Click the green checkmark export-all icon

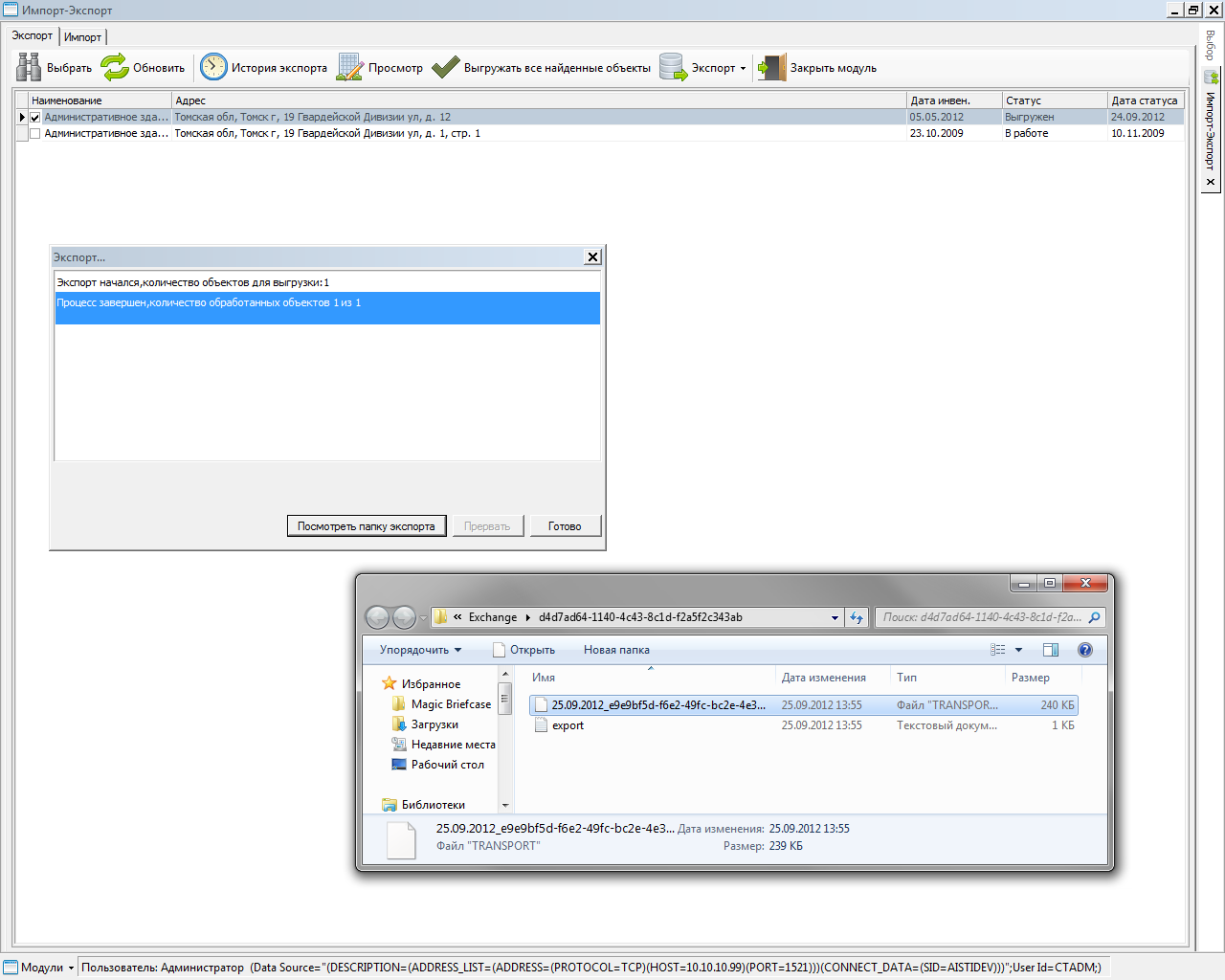446,67
